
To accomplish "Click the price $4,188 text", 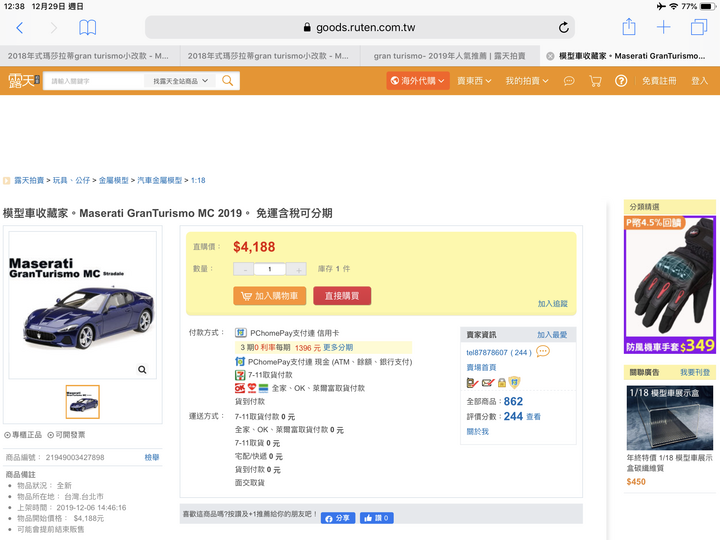I will 254,247.
